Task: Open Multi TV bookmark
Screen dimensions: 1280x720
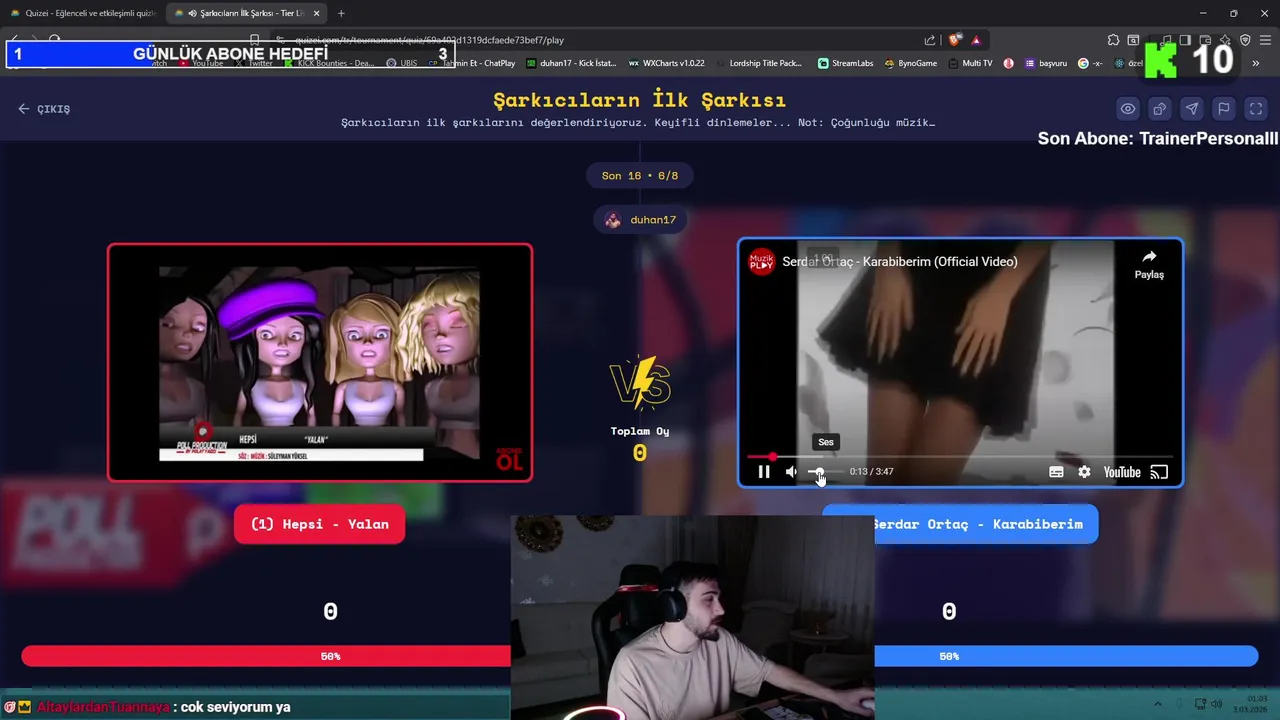Action: pyautogui.click(x=969, y=63)
